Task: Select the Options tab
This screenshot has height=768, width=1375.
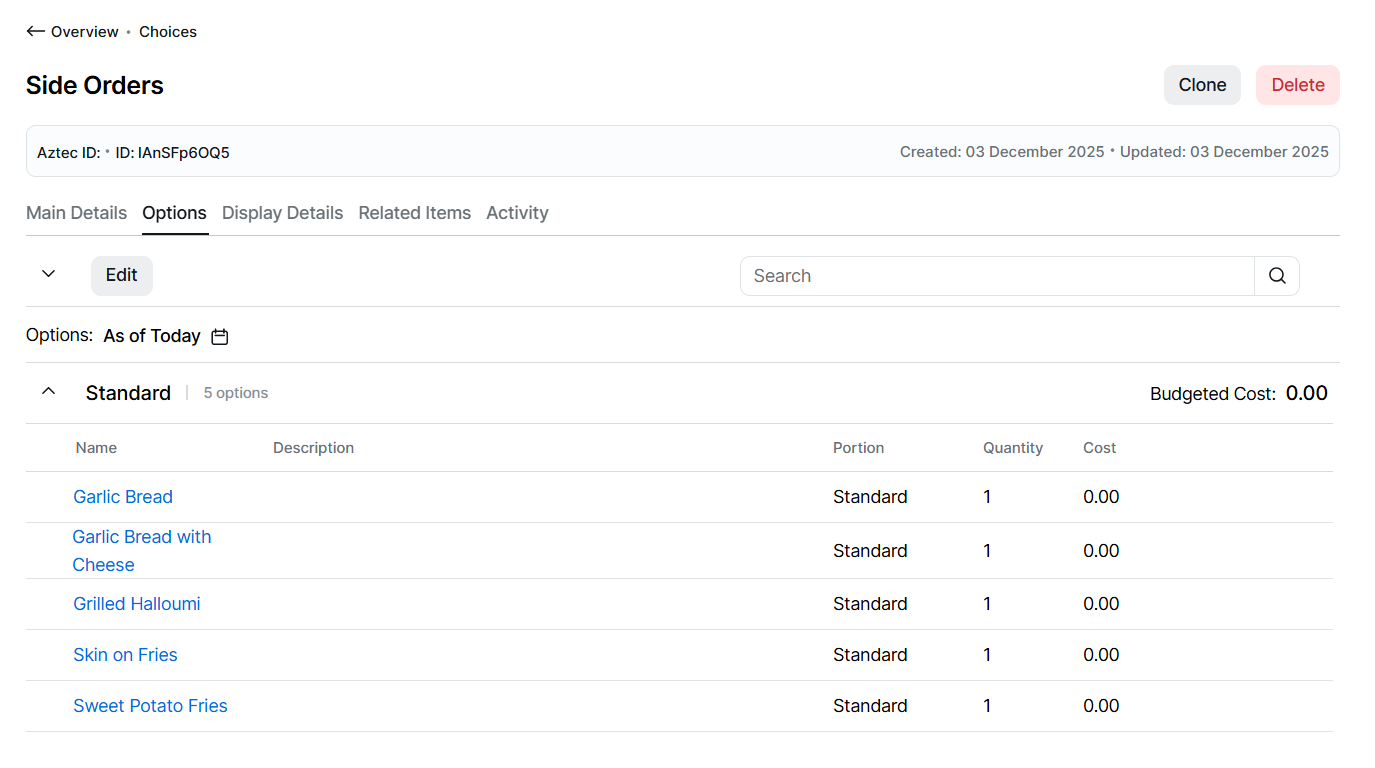Action: 174,213
